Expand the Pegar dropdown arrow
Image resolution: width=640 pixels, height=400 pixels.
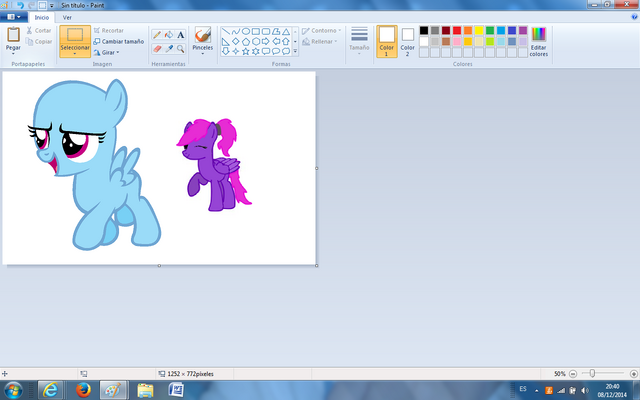pyautogui.click(x=13, y=53)
